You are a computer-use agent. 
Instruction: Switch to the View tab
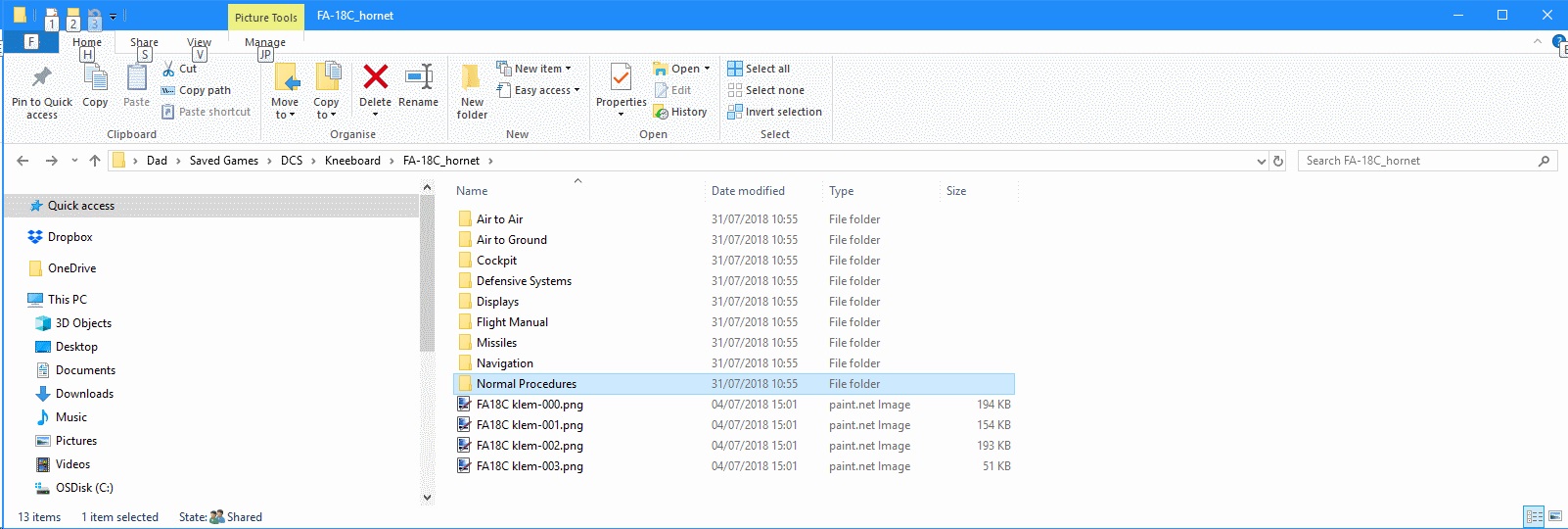(x=199, y=42)
